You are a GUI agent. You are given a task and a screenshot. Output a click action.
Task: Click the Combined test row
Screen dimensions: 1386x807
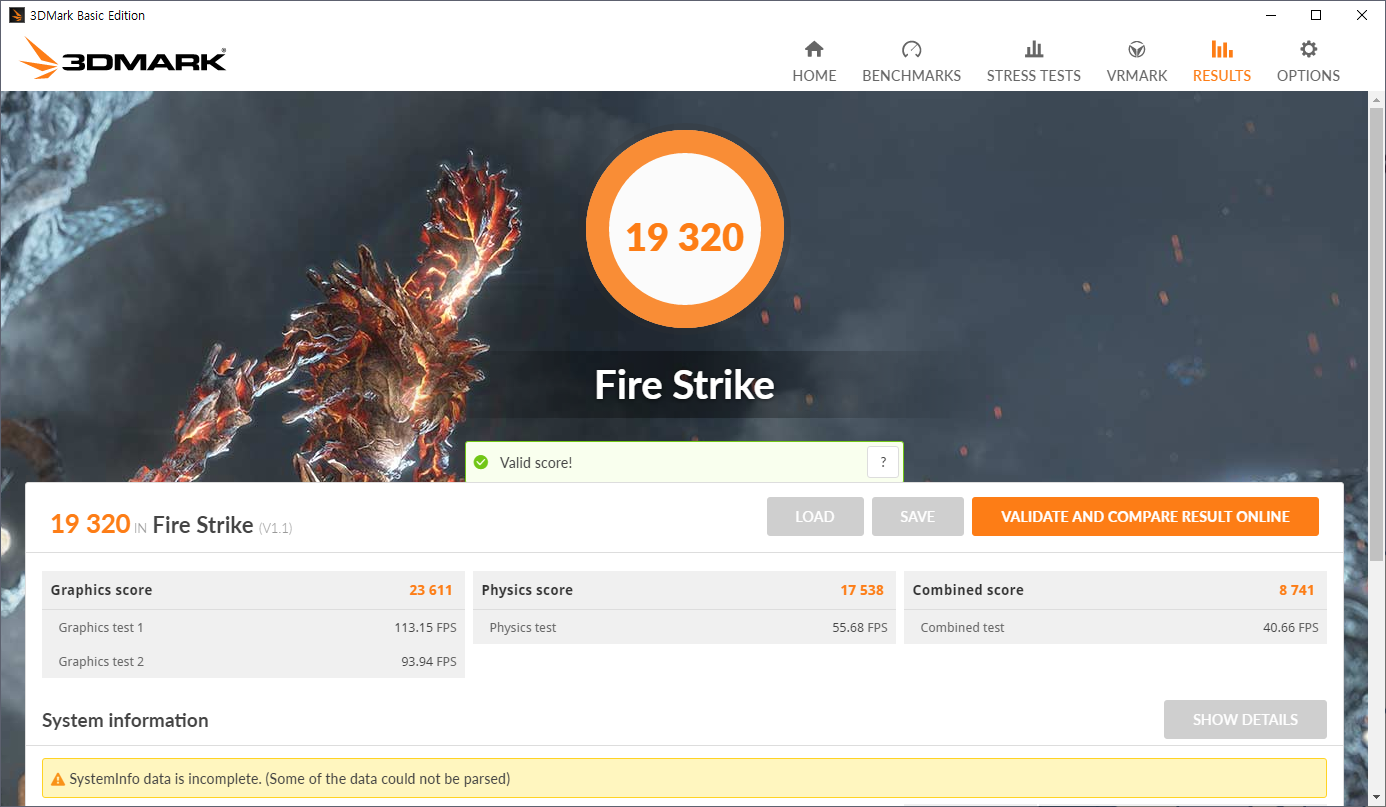(1115, 628)
